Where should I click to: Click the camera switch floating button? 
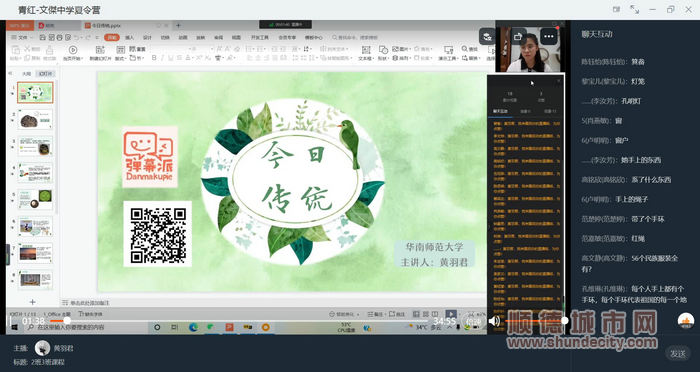[487, 37]
